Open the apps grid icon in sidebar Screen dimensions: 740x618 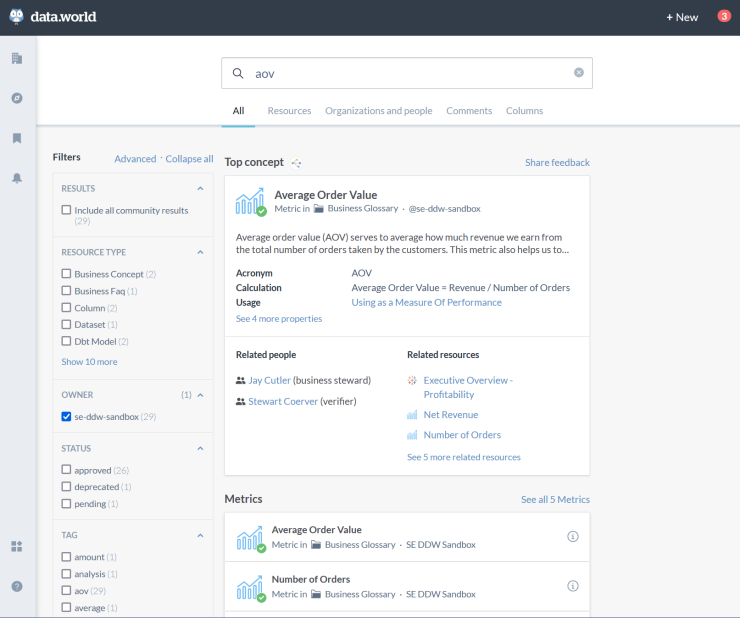pos(17,546)
